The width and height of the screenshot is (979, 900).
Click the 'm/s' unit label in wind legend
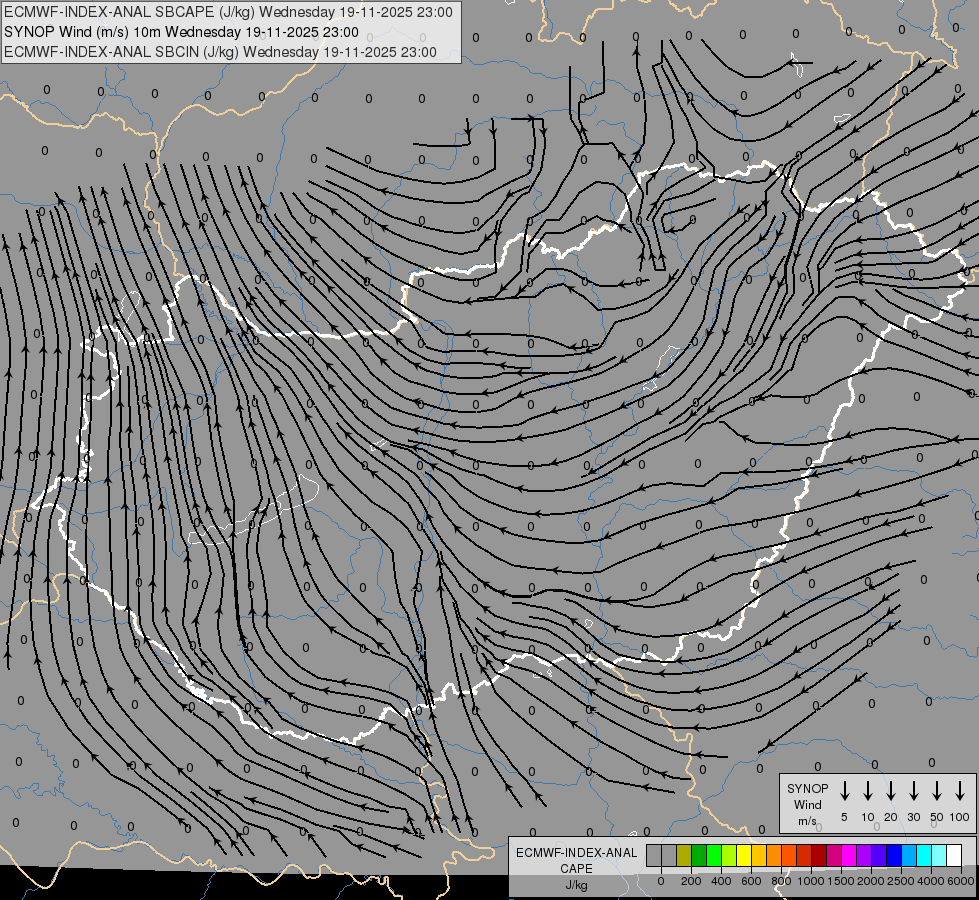pyautogui.click(x=807, y=821)
